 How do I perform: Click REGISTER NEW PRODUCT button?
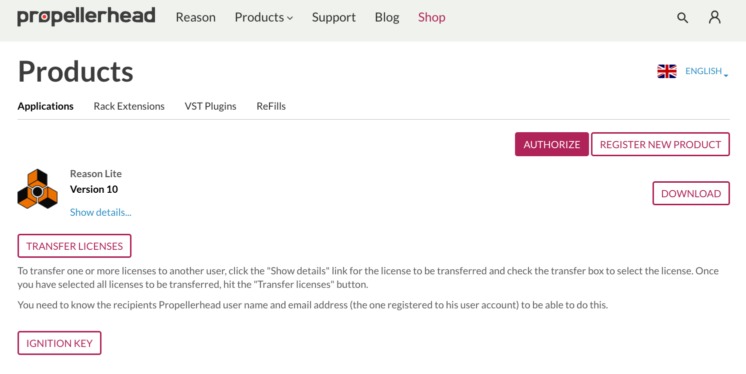click(x=660, y=144)
